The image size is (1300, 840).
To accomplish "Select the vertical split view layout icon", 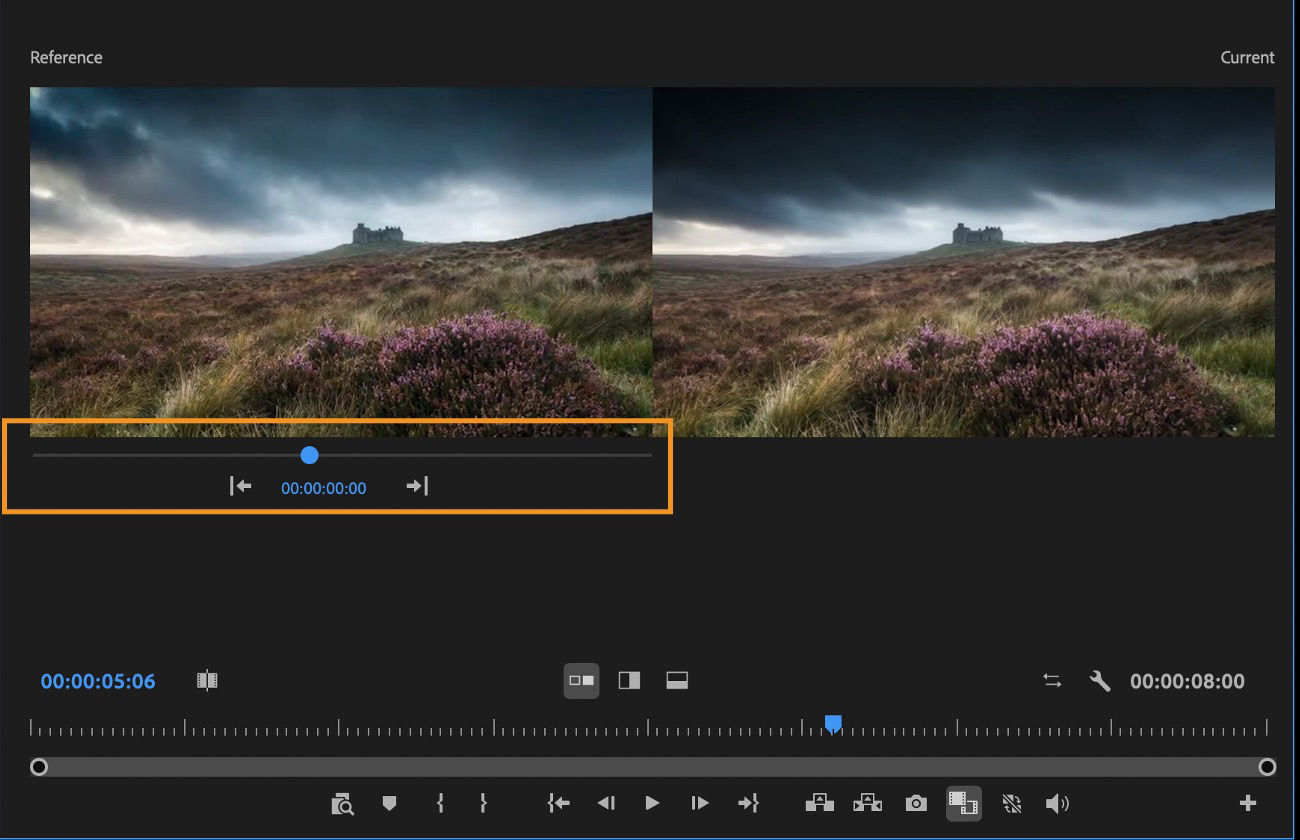I will click(x=629, y=680).
